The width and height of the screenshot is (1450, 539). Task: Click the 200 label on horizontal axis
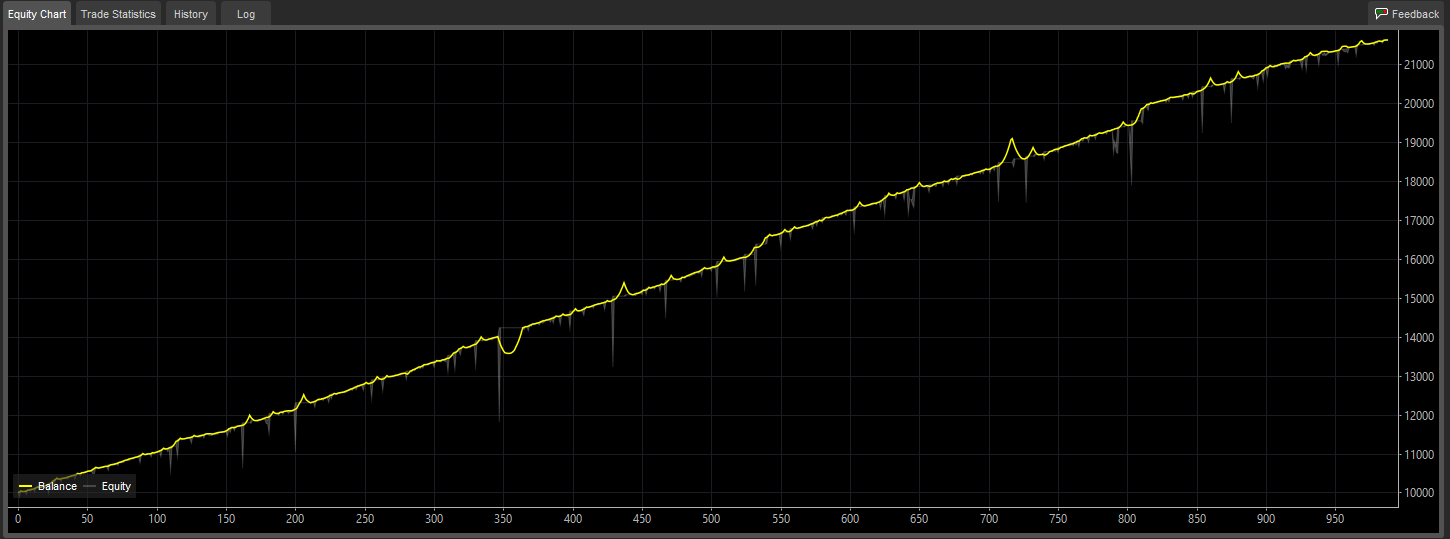coord(295,519)
